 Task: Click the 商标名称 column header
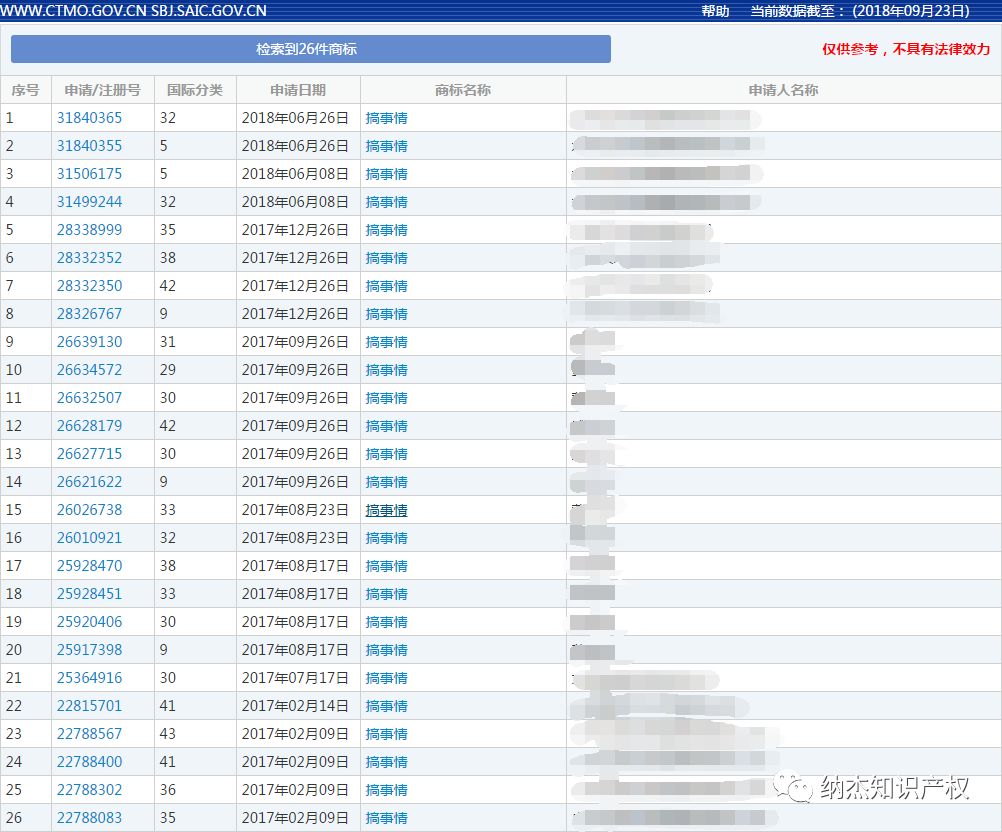tap(463, 90)
